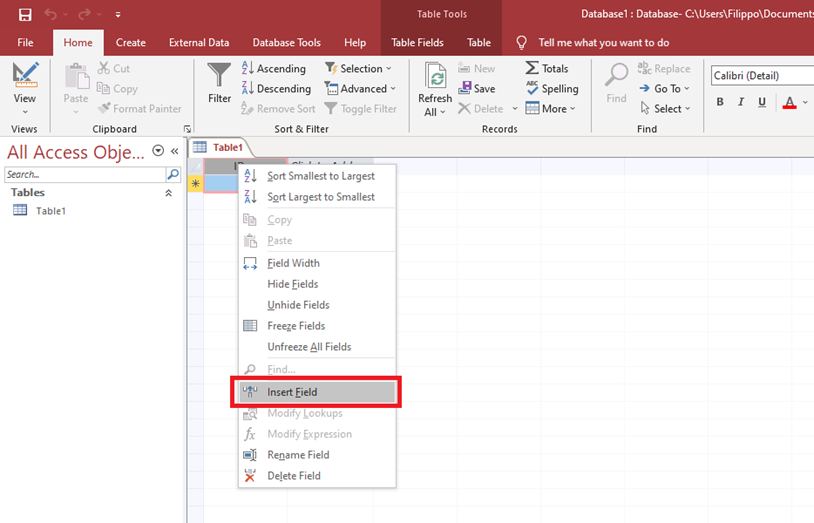The width and height of the screenshot is (814, 523).
Task: Click the Undo arrow in title bar
Action: pyautogui.click(x=50, y=15)
